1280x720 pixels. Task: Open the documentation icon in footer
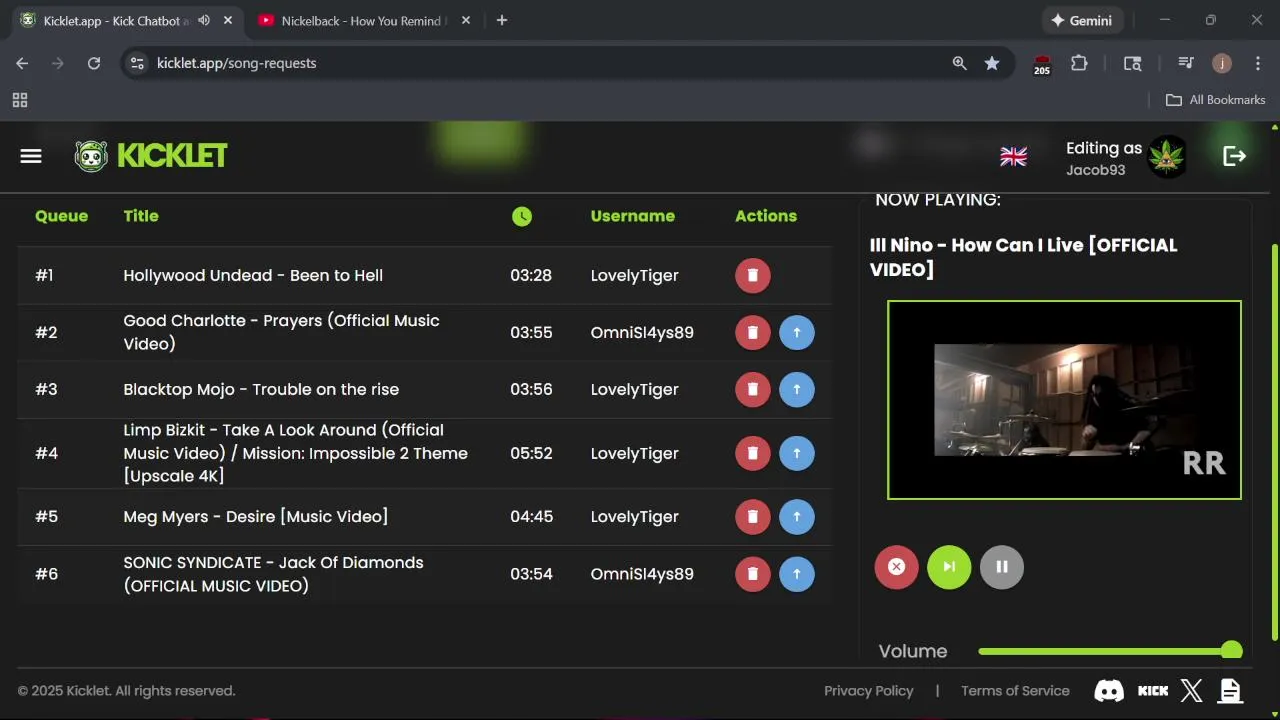point(1230,690)
